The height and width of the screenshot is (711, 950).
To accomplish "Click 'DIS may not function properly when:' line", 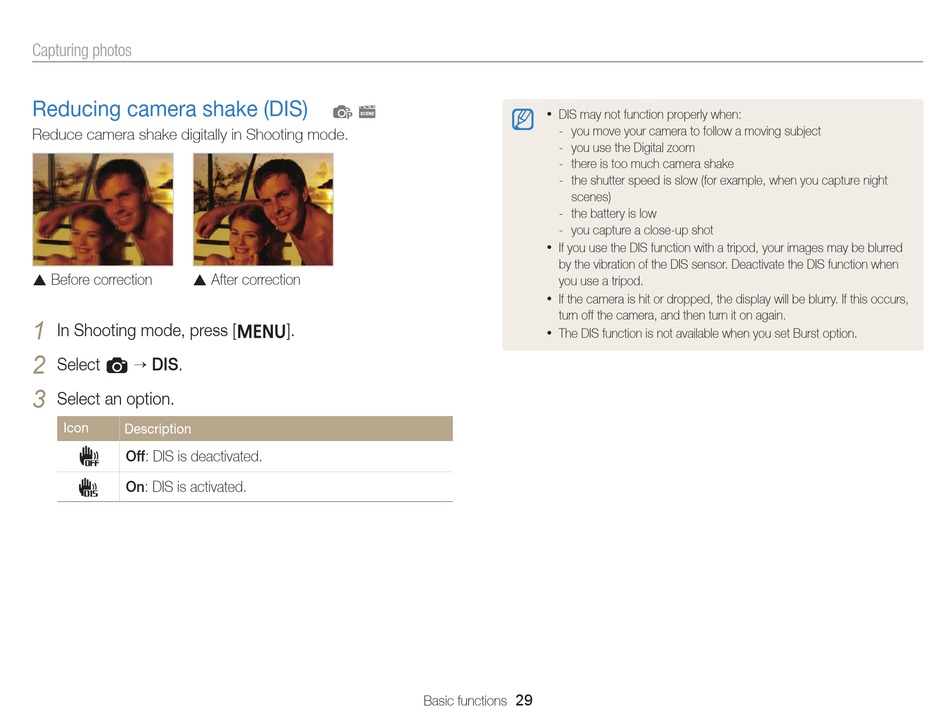I will [x=649, y=114].
